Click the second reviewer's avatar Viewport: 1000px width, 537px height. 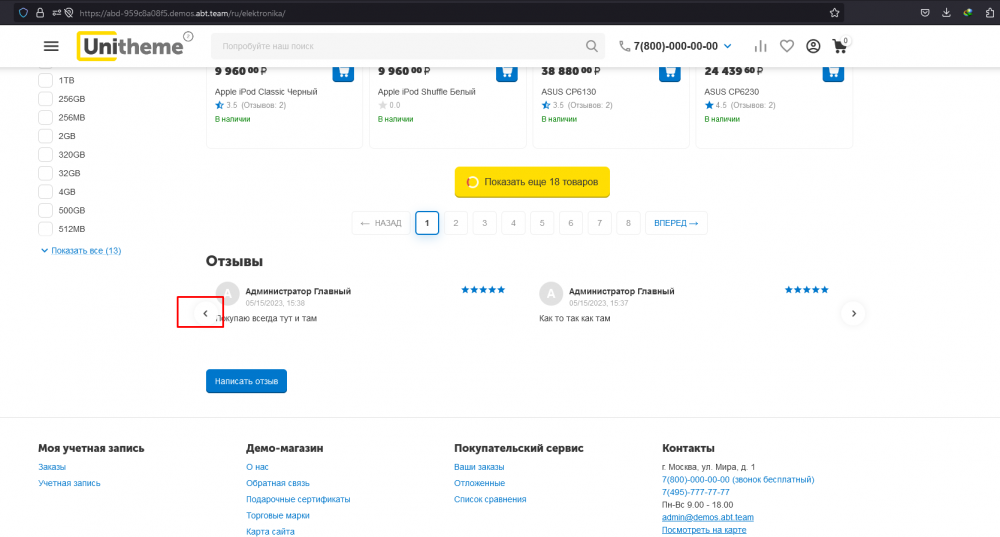click(x=551, y=294)
